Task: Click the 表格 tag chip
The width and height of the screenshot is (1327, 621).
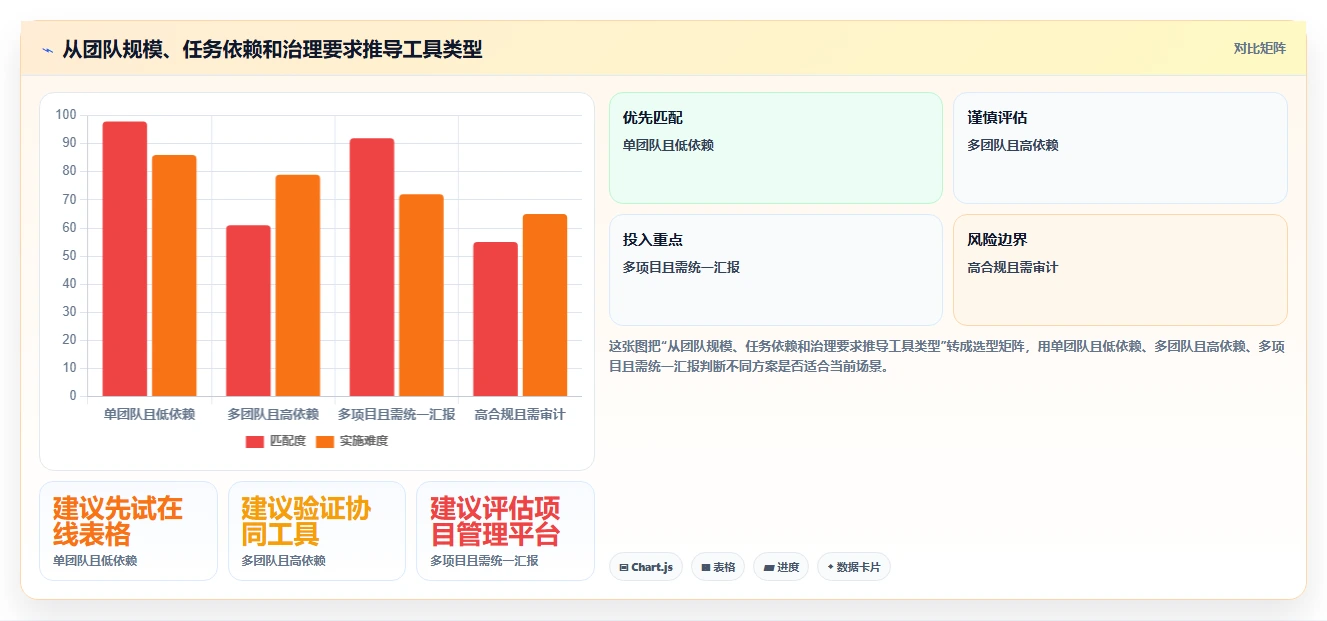Action: click(x=718, y=567)
